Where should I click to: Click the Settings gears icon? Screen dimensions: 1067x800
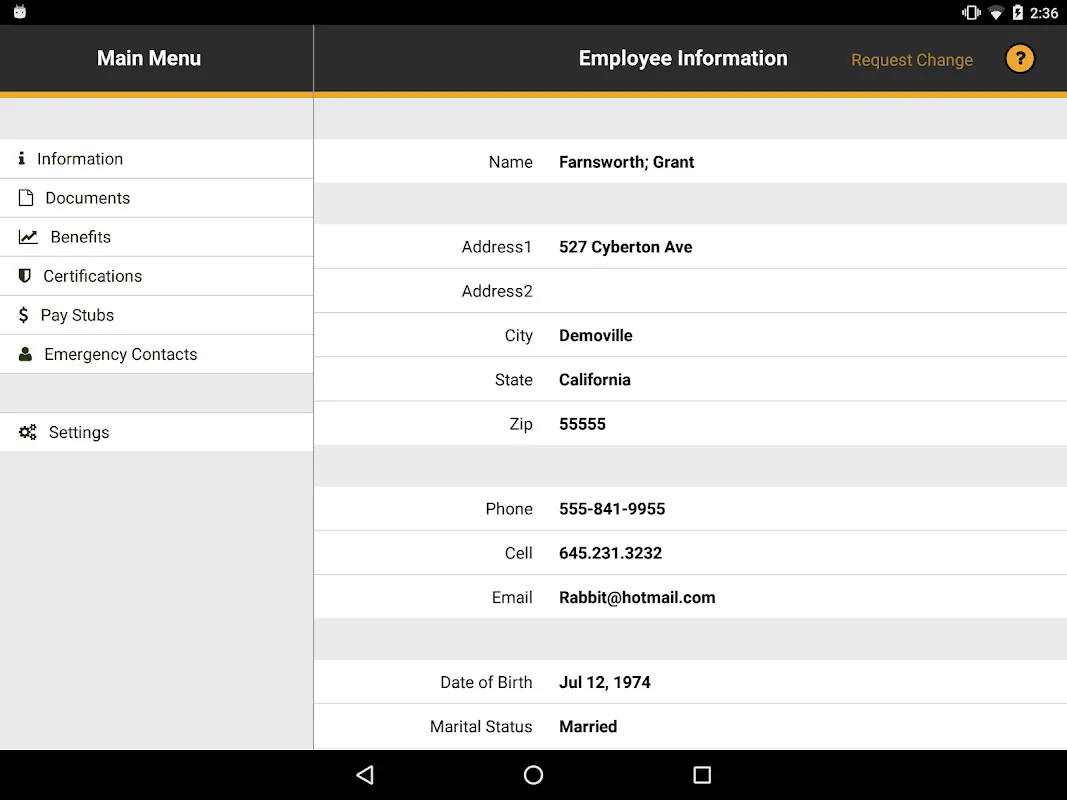pyautogui.click(x=27, y=432)
